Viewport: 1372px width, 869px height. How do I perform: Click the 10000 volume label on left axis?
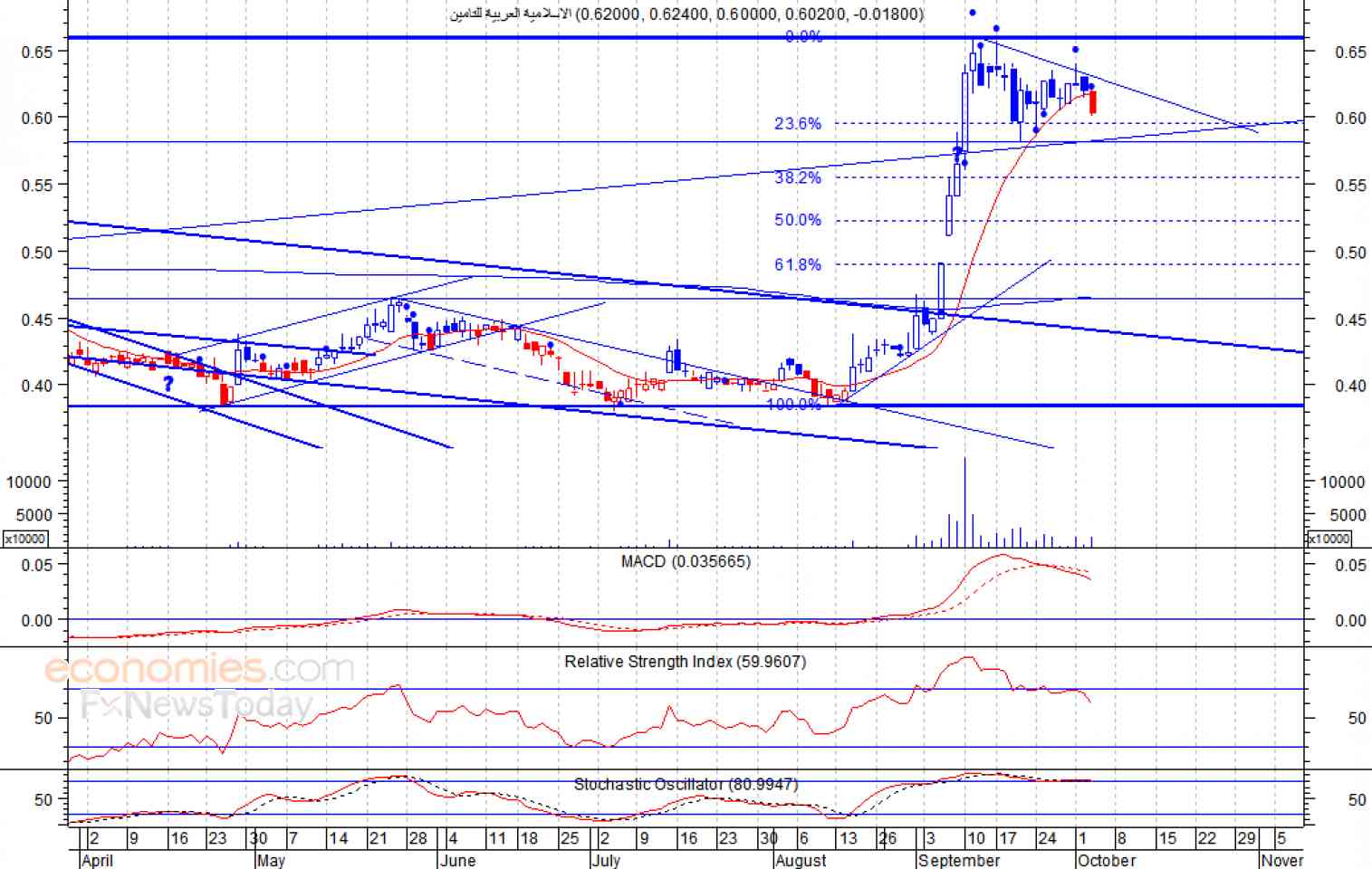[29, 482]
